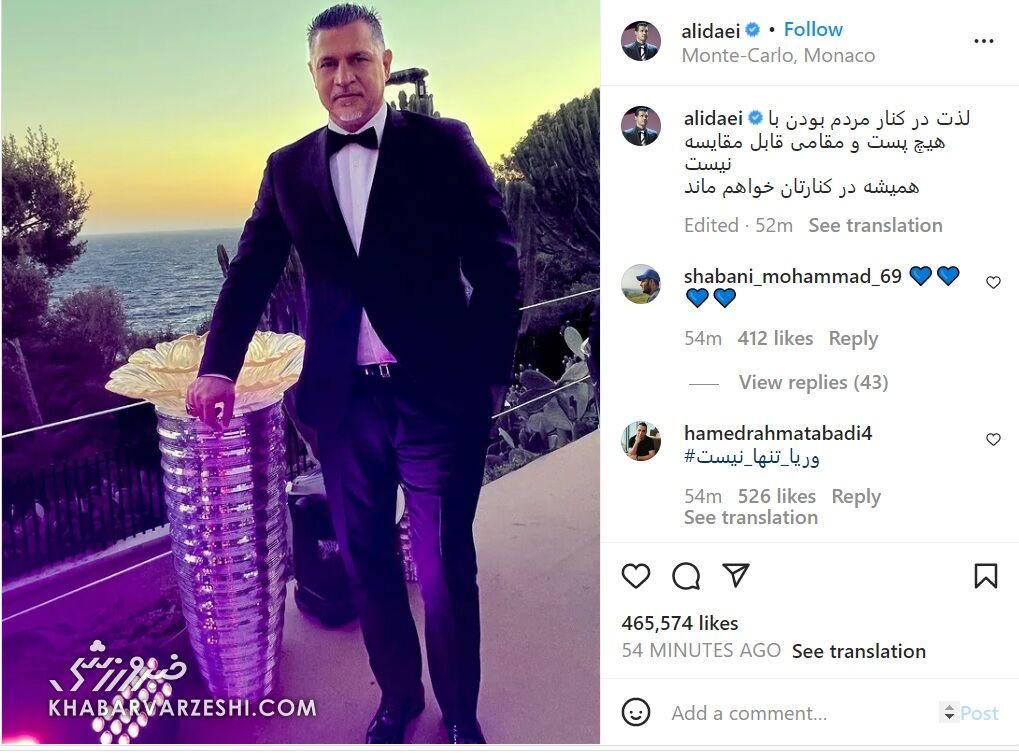Follow the alidaei account
Viewport: 1019px width, 753px height.
[x=813, y=29]
